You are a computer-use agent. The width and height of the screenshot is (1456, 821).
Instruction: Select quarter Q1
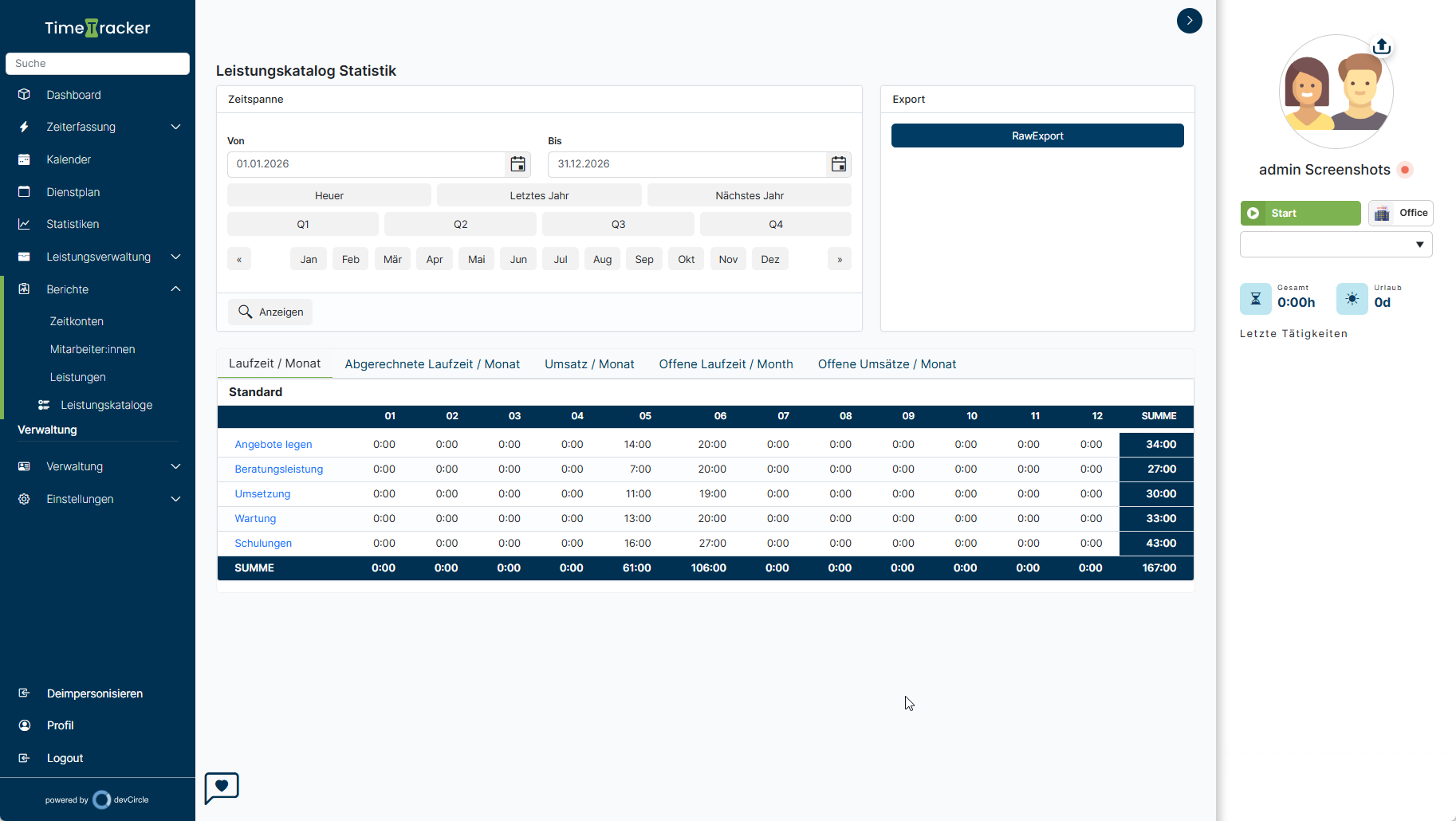coord(303,224)
